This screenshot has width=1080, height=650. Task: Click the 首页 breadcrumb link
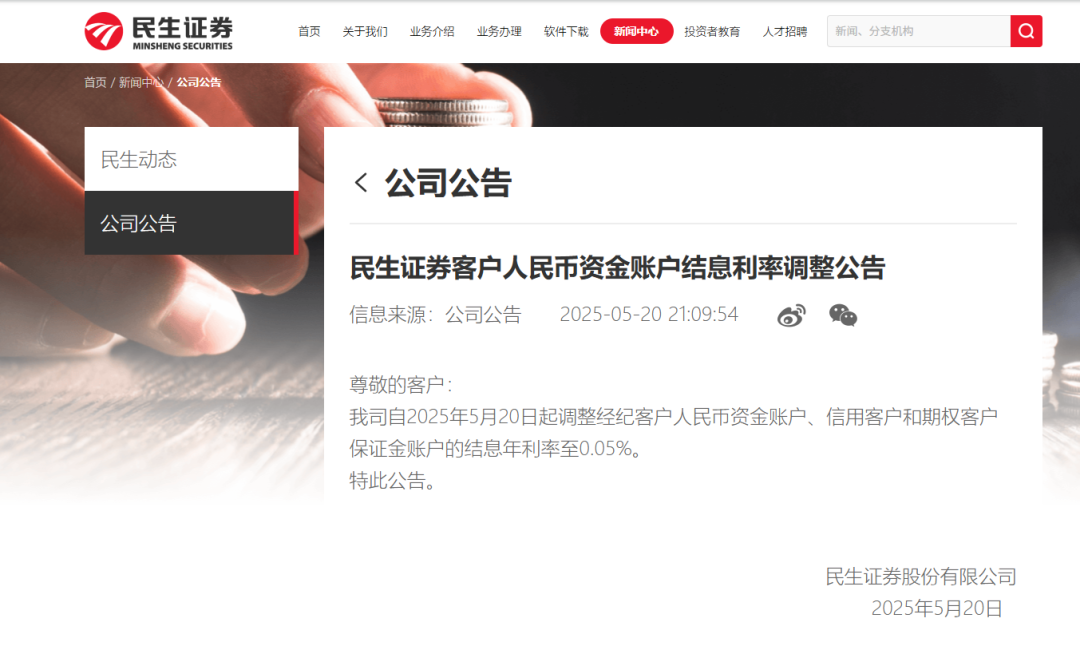pyautogui.click(x=95, y=83)
